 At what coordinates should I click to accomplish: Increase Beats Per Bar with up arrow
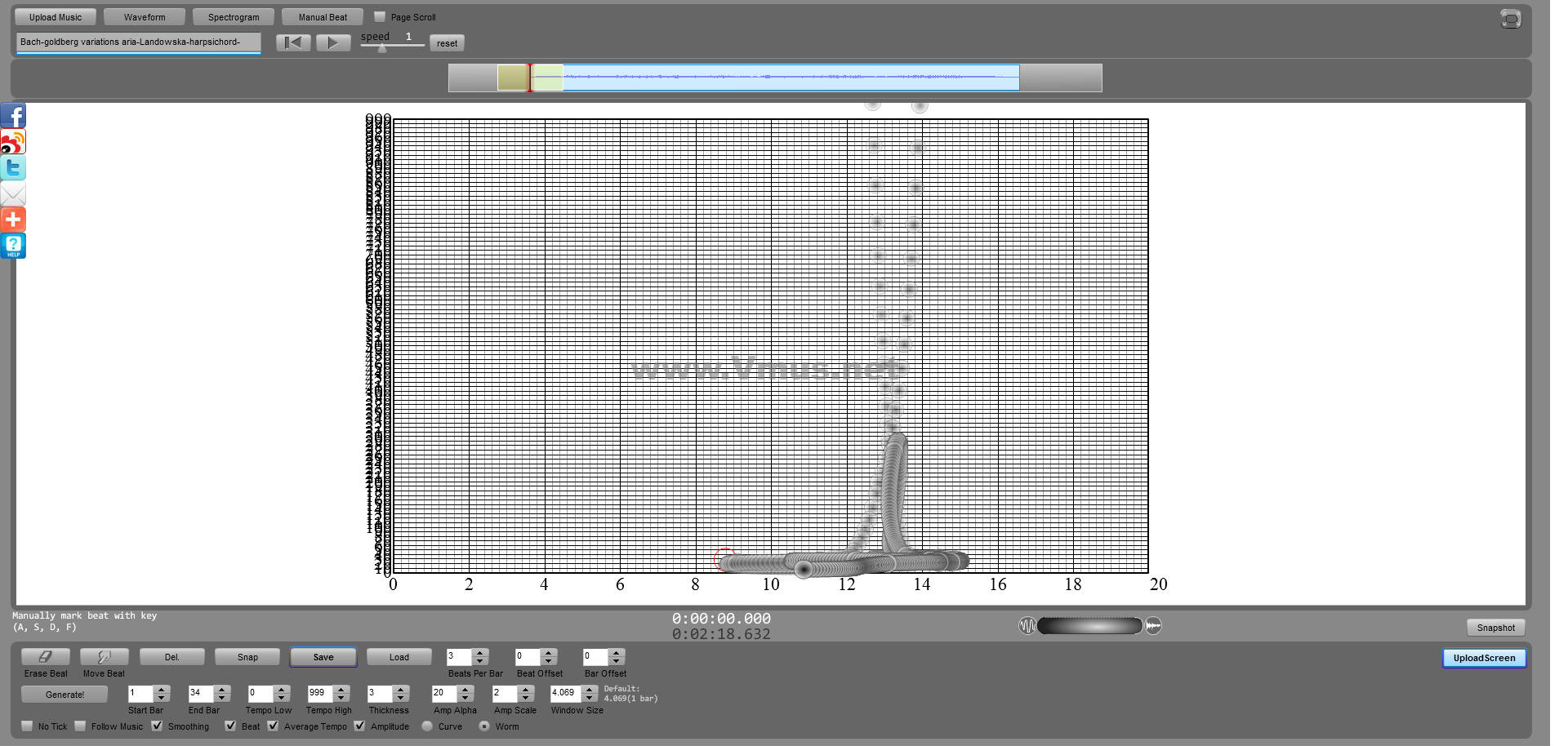click(480, 653)
